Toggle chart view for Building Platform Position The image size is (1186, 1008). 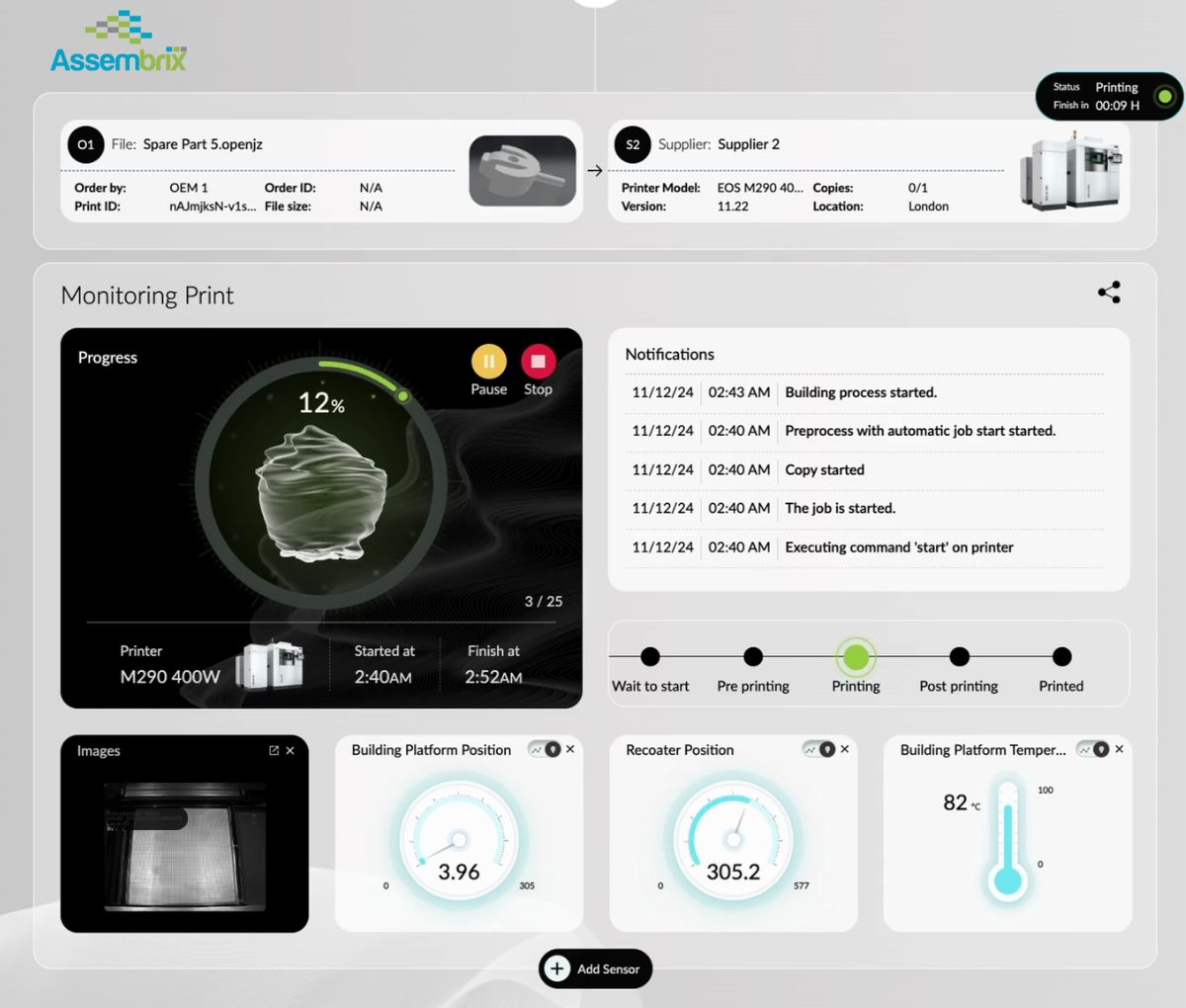coord(544,749)
